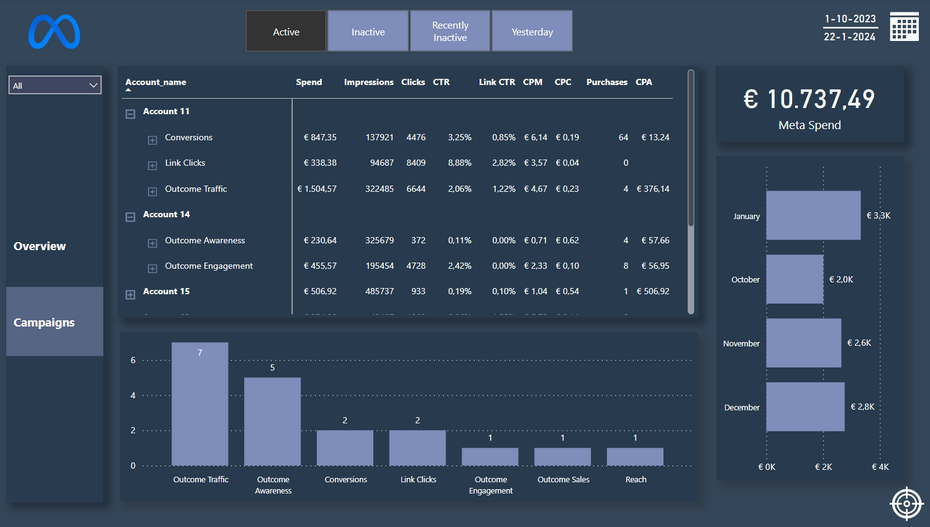Select the Active filter button
The height and width of the screenshot is (527, 930).
[x=286, y=31]
